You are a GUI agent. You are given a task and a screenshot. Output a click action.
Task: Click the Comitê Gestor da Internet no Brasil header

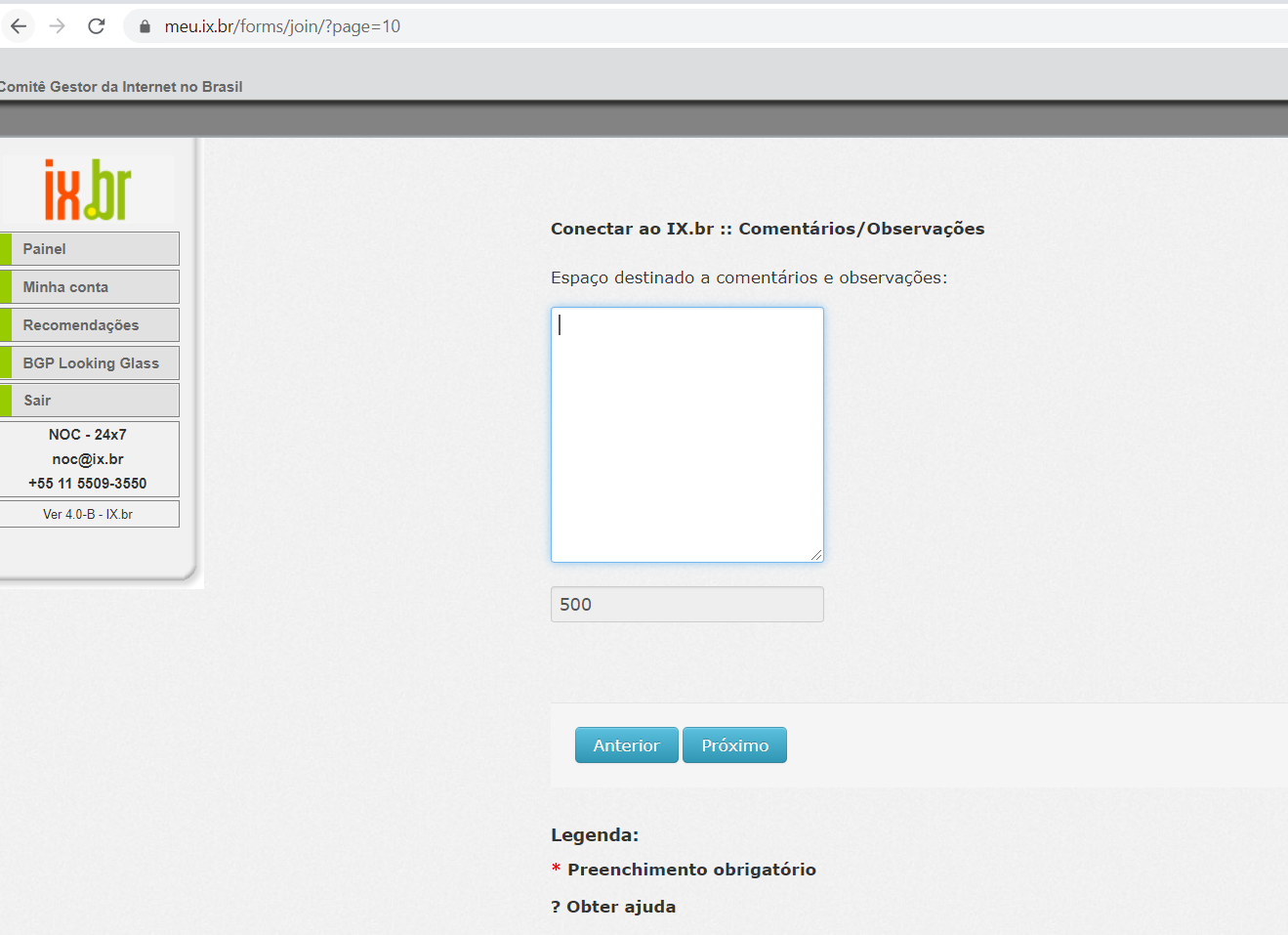pos(121,87)
